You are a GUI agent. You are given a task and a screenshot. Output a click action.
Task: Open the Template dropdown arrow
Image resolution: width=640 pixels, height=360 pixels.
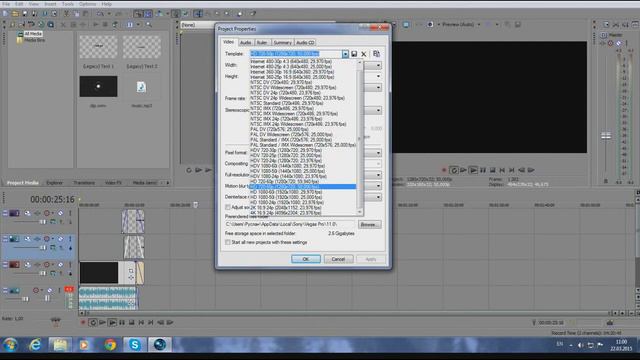345,54
